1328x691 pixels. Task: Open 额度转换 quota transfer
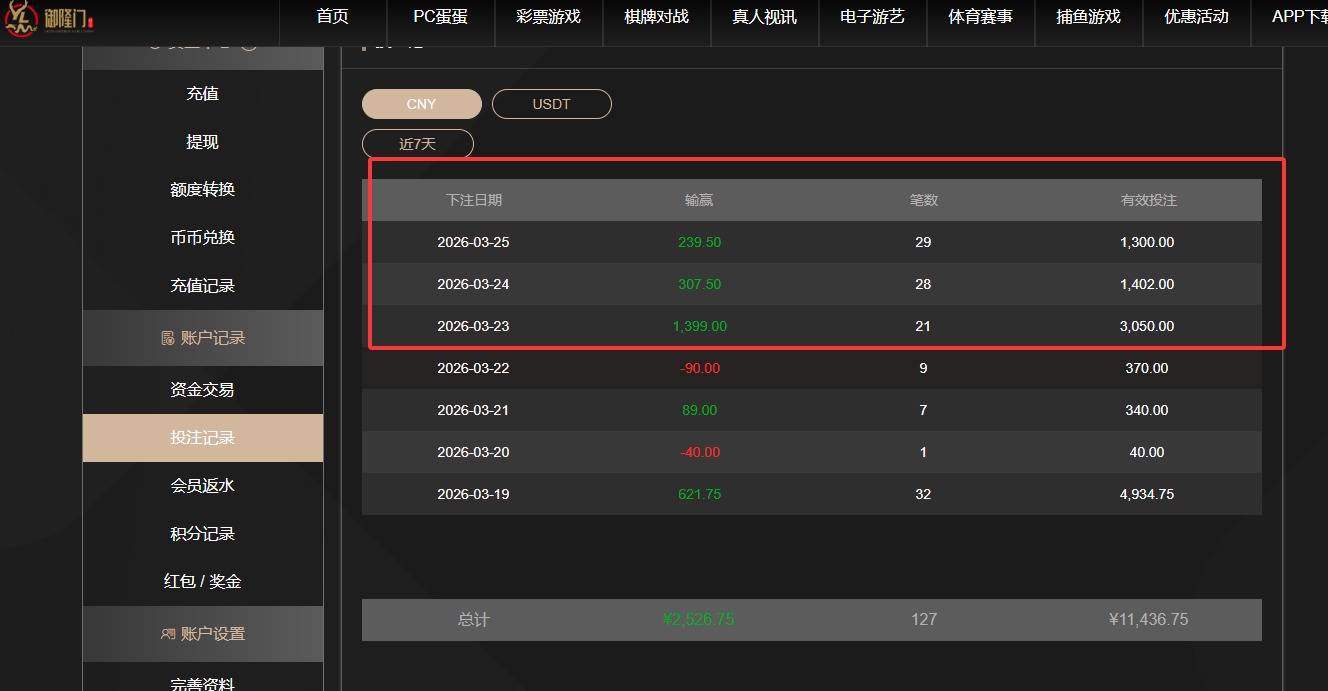coord(202,189)
